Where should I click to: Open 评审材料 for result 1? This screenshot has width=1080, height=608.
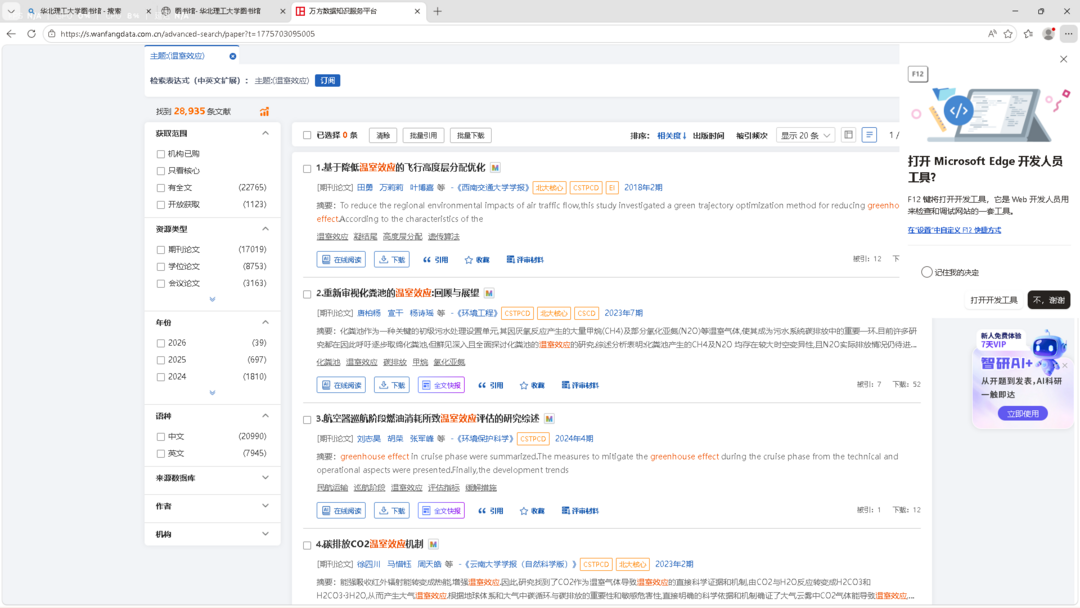tap(525, 260)
